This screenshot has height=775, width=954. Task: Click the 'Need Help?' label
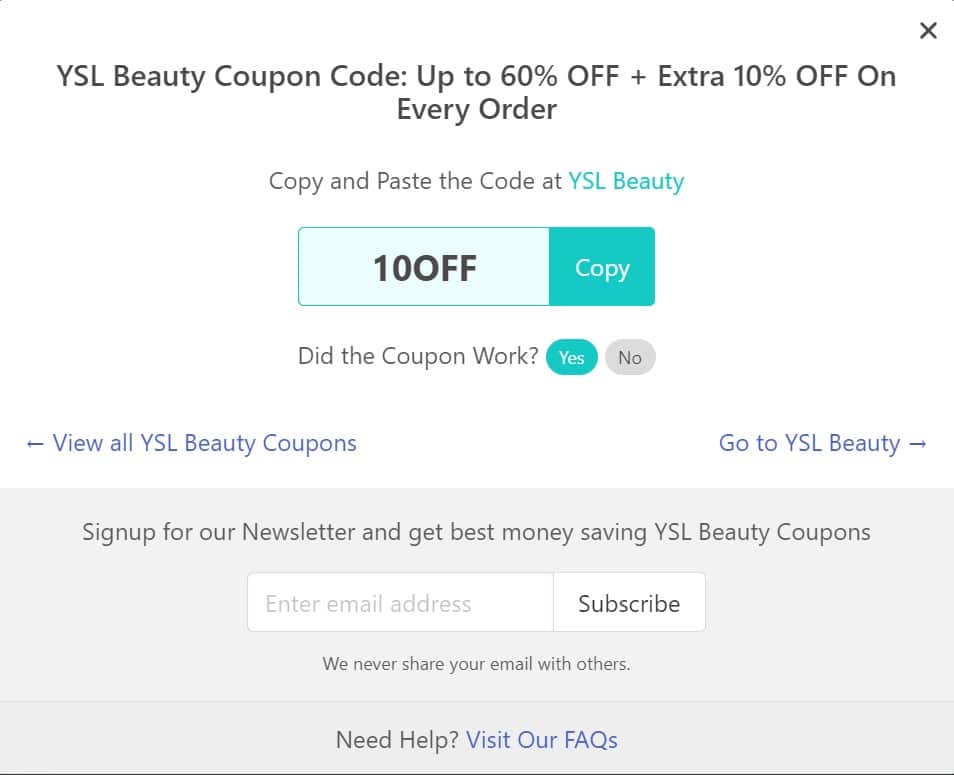click(x=397, y=740)
